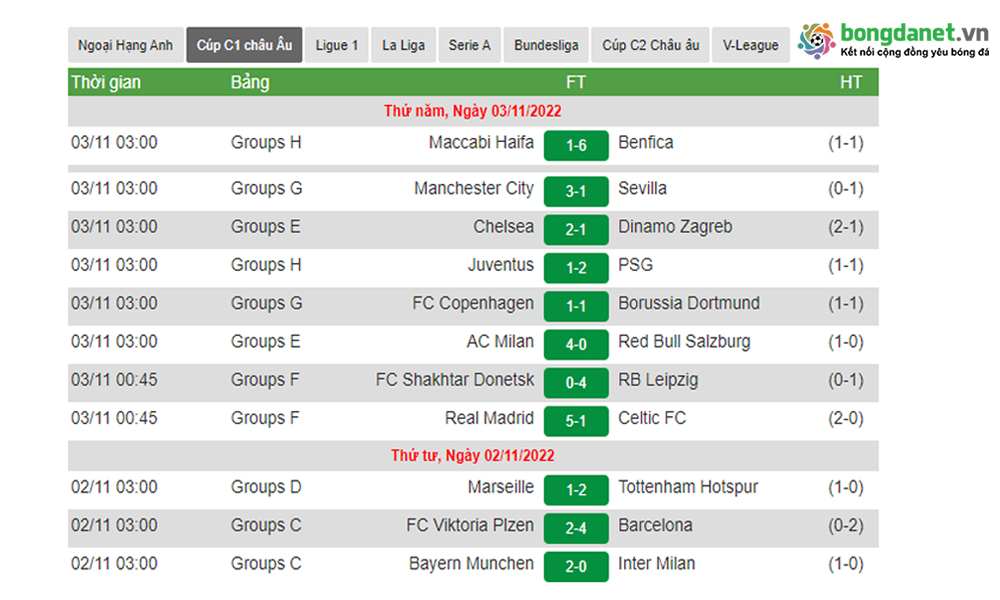Screen dimensions: 1000x600
Task: Click the Borussia Dortmund team link
Action: pyautogui.click(x=689, y=303)
